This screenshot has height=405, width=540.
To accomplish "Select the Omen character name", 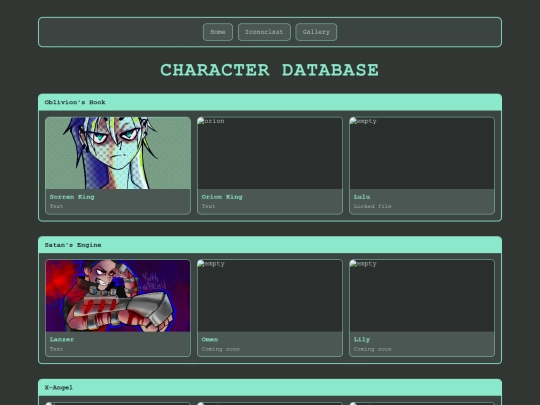I will [210, 340].
